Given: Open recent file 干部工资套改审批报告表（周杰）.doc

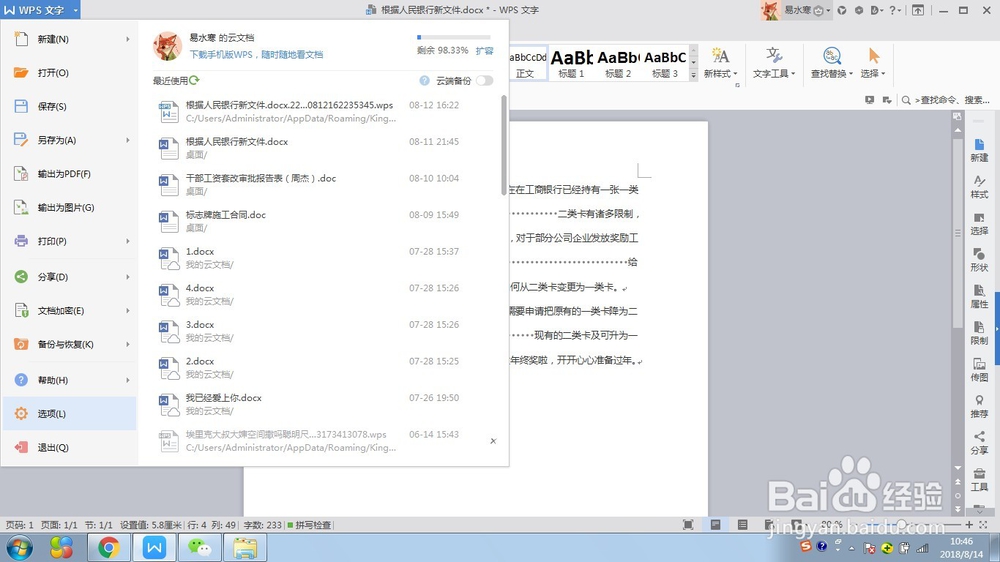Looking at the screenshot, I should tap(325, 184).
